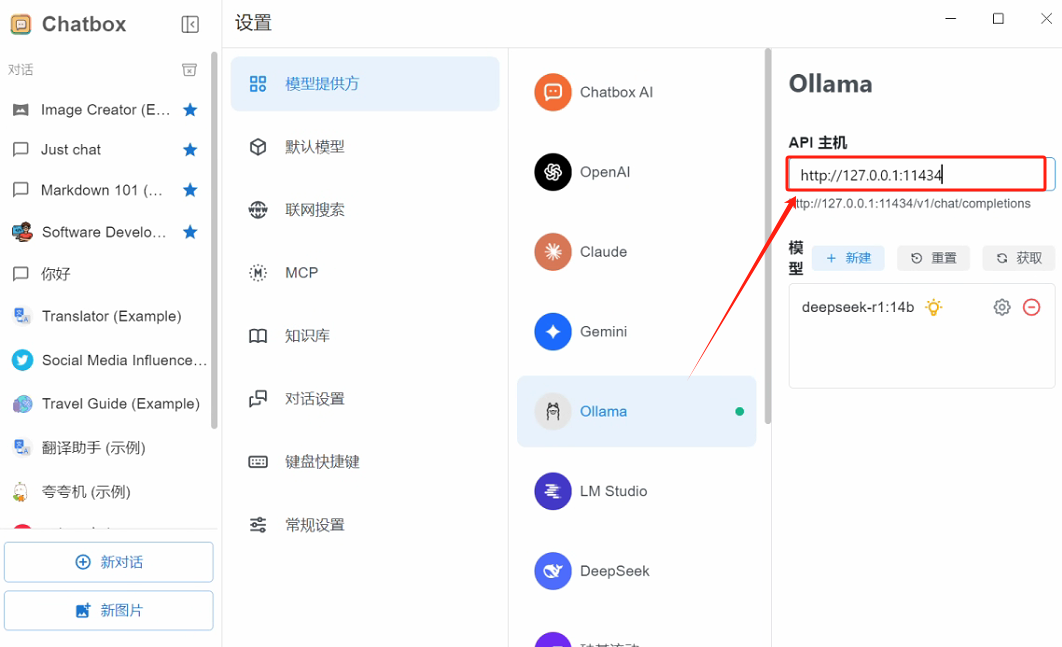
Task: Open the 默认模型 settings section
Action: pyautogui.click(x=365, y=147)
